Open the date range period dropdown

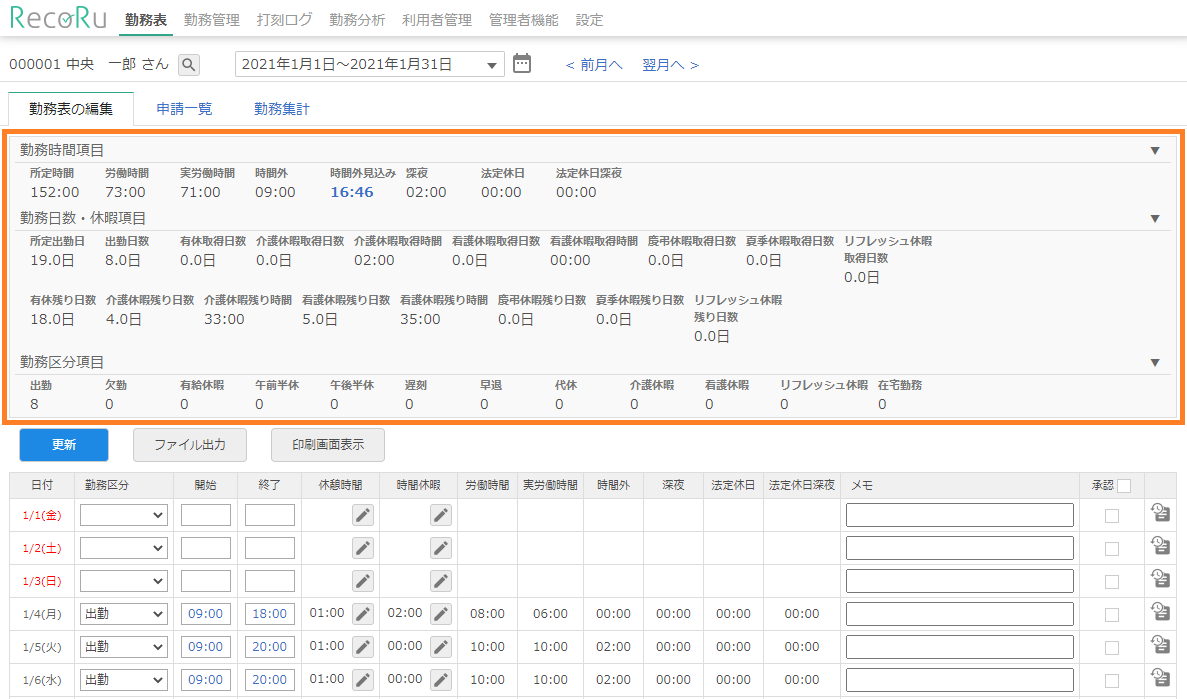[x=369, y=65]
